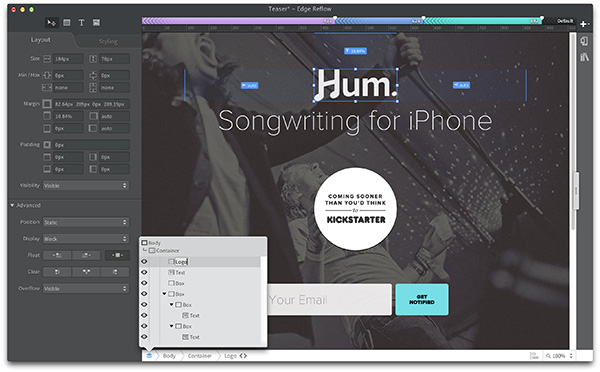Viewport: 600px width, 372px height.
Task: Toggle visibility of first Text layer
Action: pos(144,272)
